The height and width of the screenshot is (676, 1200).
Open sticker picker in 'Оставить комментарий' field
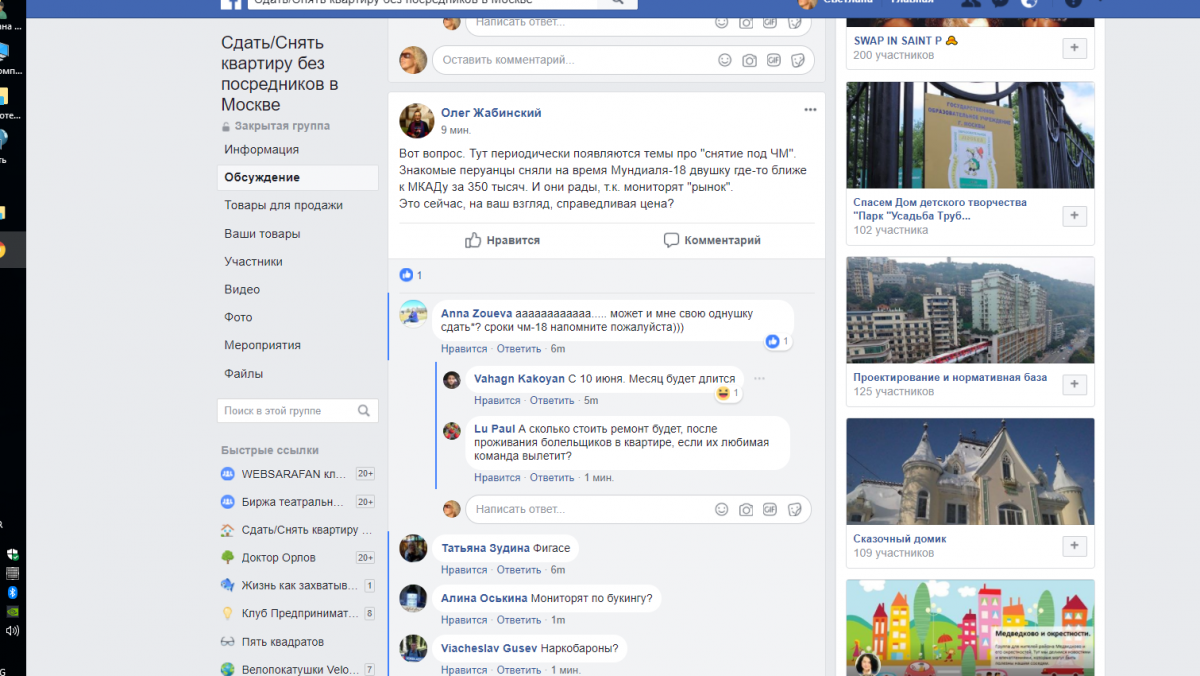[x=797, y=60]
